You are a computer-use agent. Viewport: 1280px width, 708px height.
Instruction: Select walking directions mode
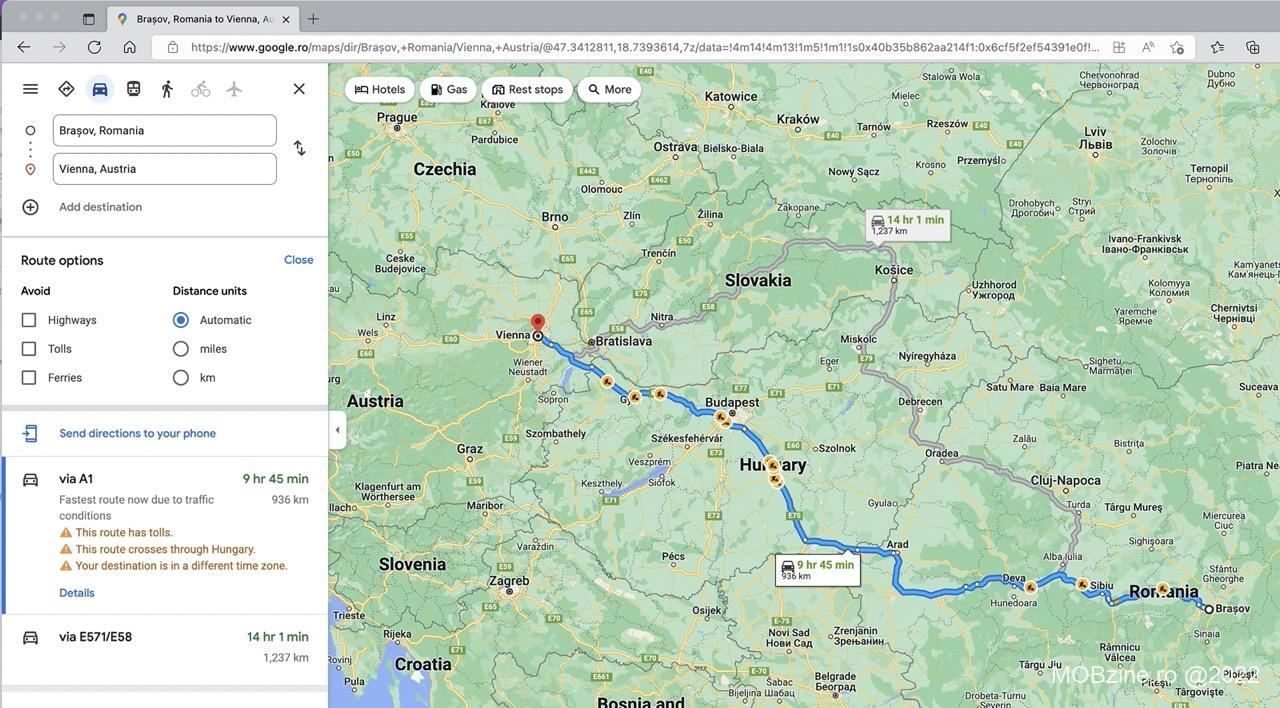[x=166, y=88]
